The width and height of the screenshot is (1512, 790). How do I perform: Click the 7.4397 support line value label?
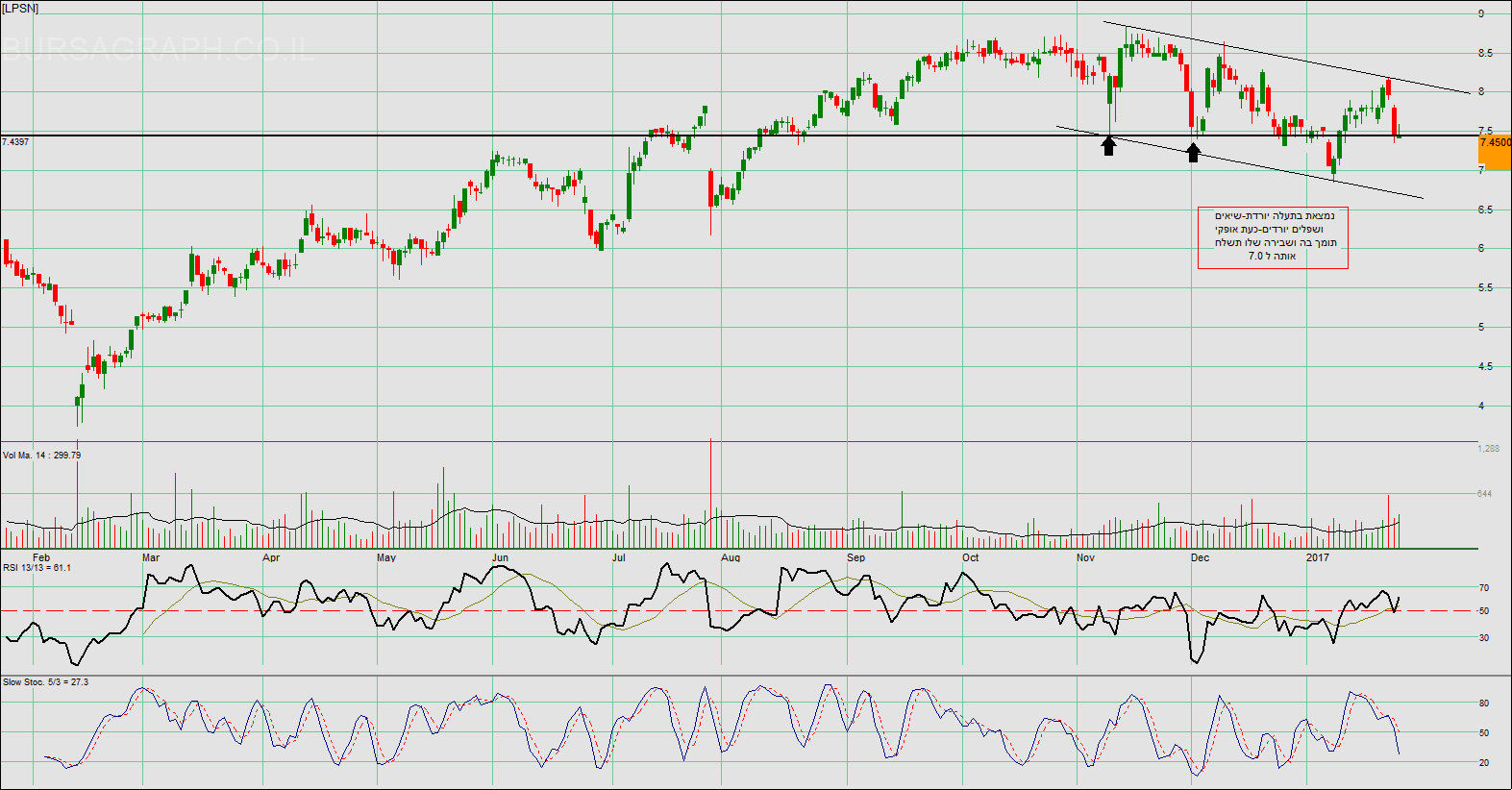coord(15,142)
